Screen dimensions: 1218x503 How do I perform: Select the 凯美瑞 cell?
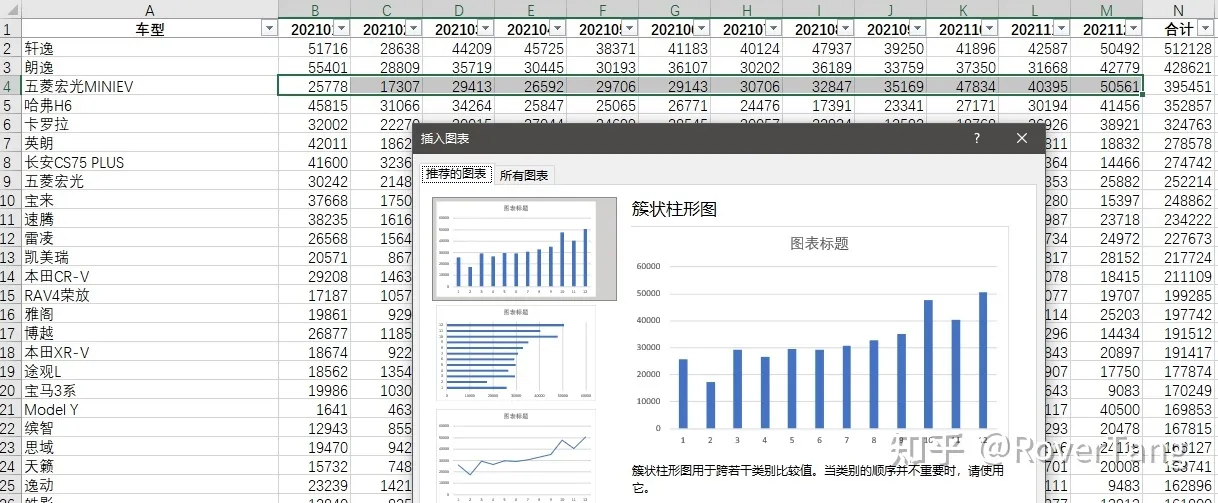150,257
